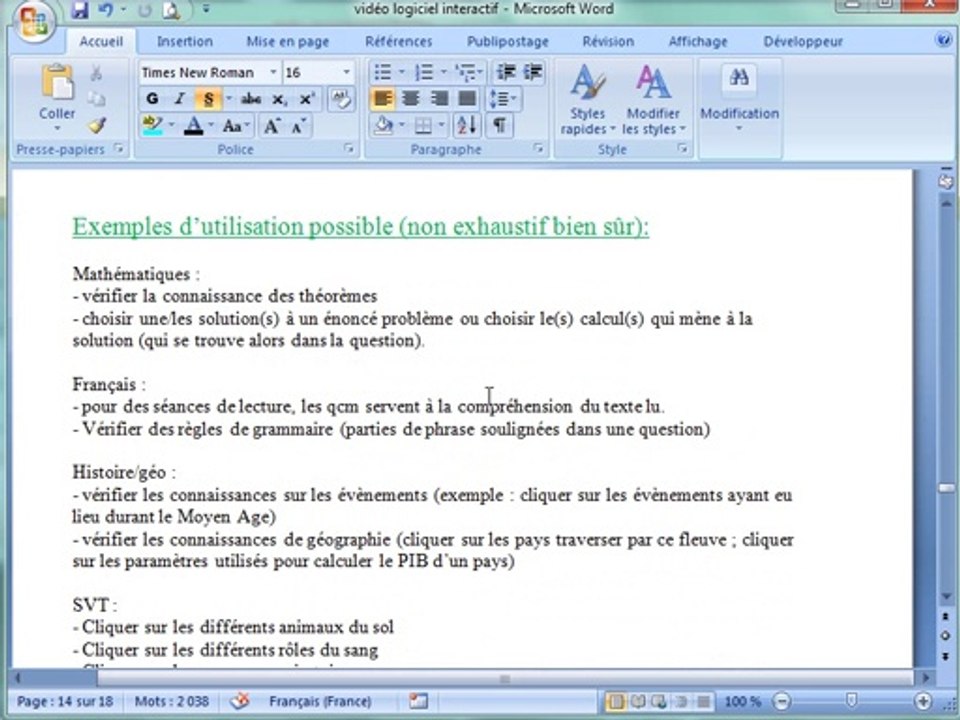Image resolution: width=960 pixels, height=720 pixels.
Task: Open underline style dropdown arrow
Action: (229, 99)
